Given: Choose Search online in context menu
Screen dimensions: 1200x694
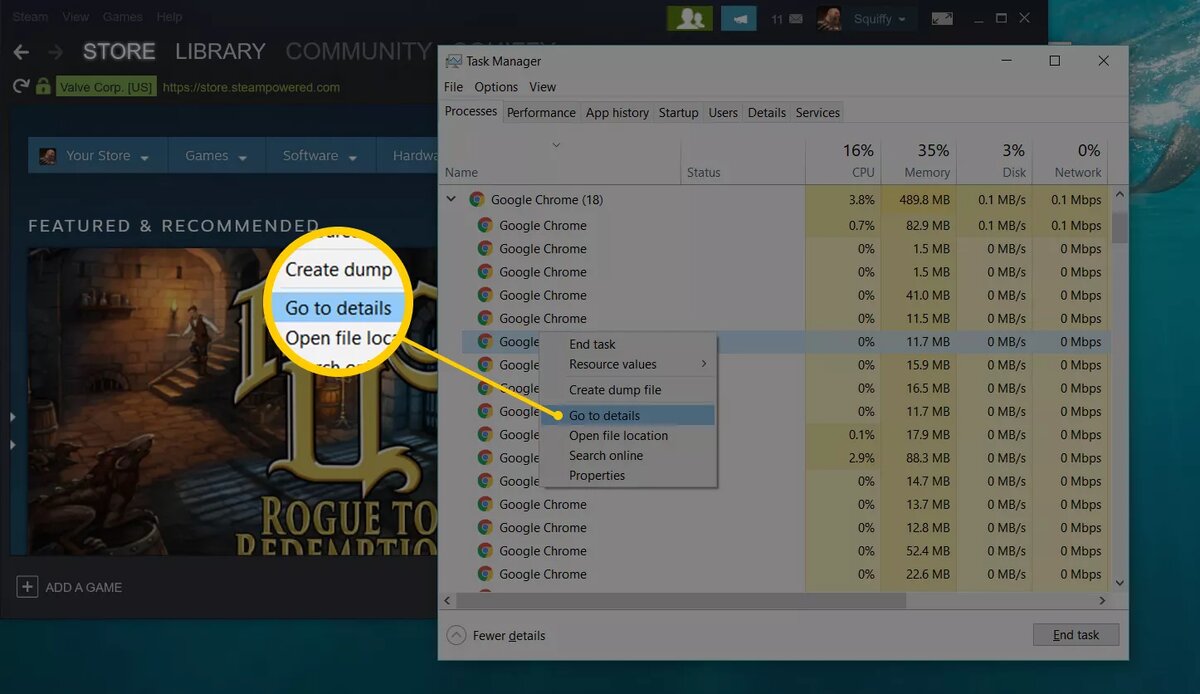Looking at the screenshot, I should click(628, 455).
